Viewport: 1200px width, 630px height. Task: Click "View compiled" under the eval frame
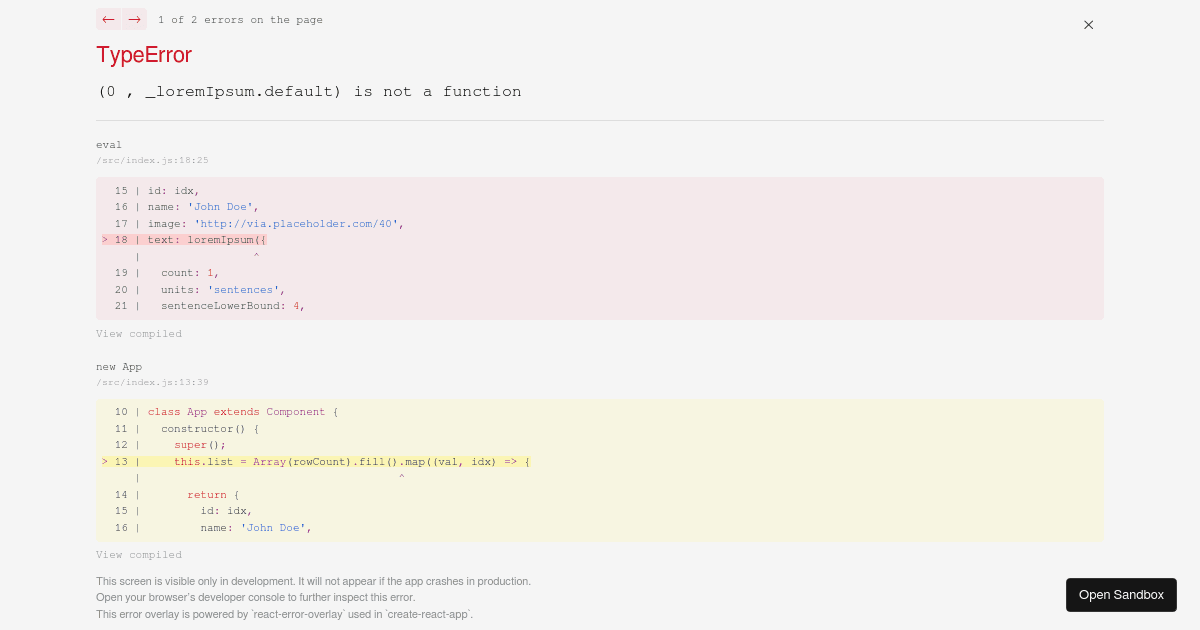pyautogui.click(x=139, y=333)
